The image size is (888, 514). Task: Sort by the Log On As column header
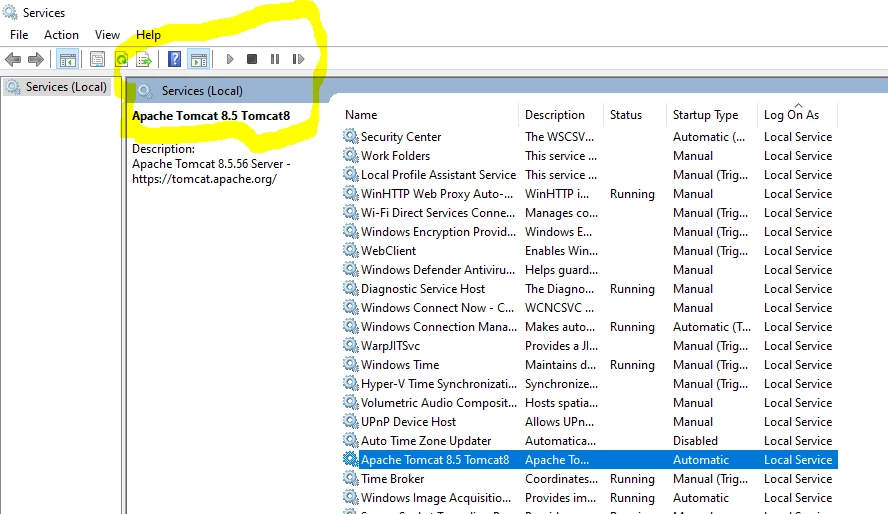point(791,115)
